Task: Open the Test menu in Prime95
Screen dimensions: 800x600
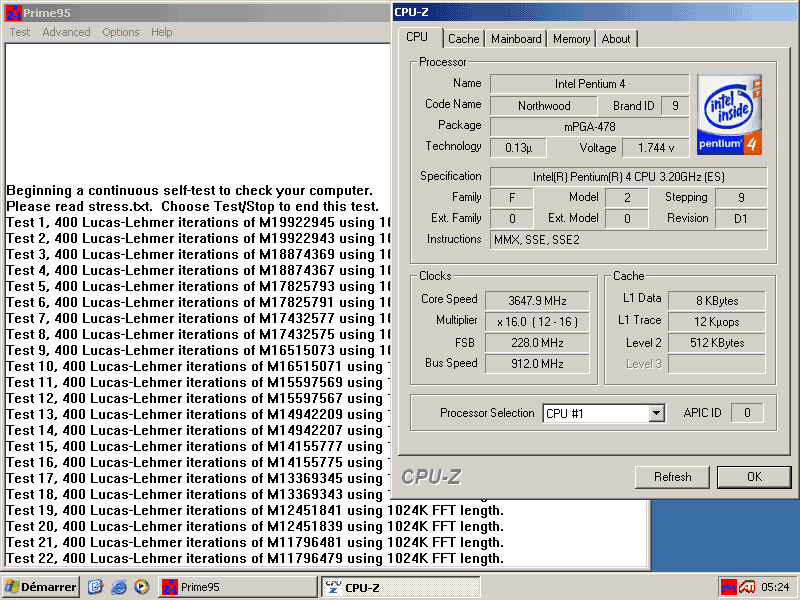Action: [x=20, y=32]
